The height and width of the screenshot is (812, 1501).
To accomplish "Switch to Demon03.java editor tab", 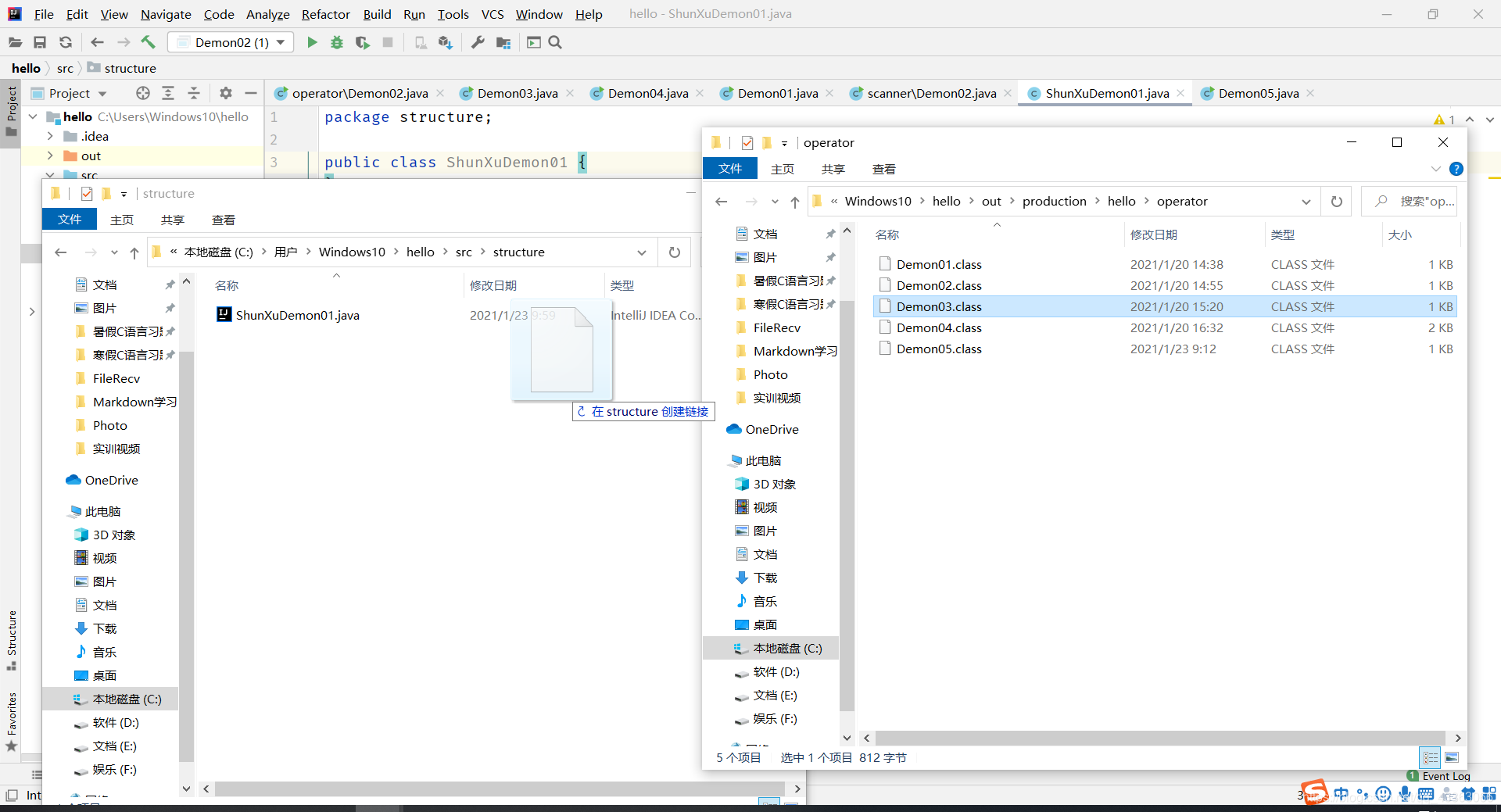I will 517,93.
